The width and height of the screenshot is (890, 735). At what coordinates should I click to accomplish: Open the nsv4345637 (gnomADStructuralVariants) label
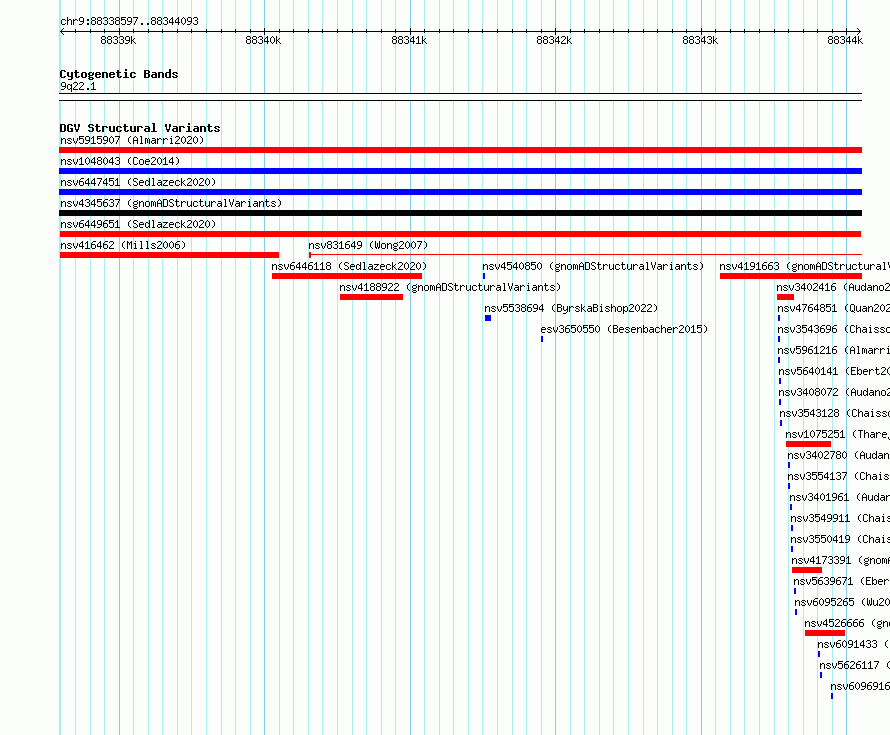[x=171, y=203]
